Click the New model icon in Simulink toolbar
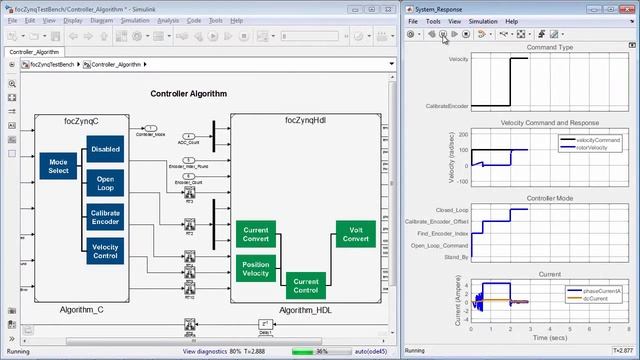Viewport: 640px width, 360px height. [x=13, y=36]
